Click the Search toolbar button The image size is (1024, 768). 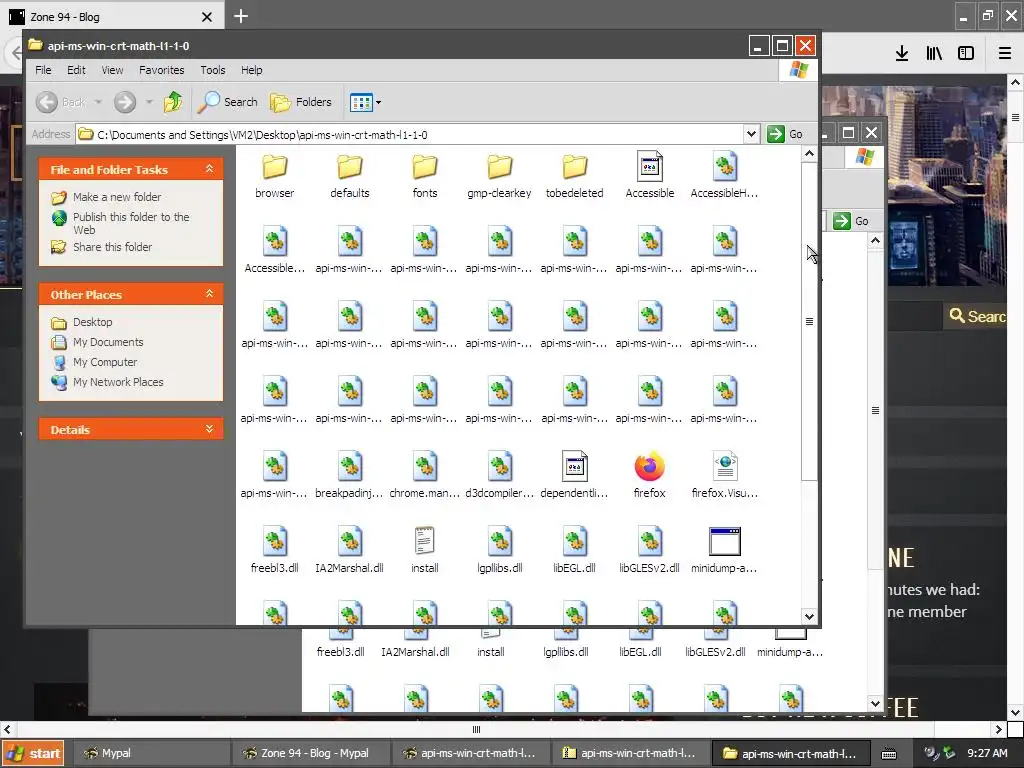228,102
